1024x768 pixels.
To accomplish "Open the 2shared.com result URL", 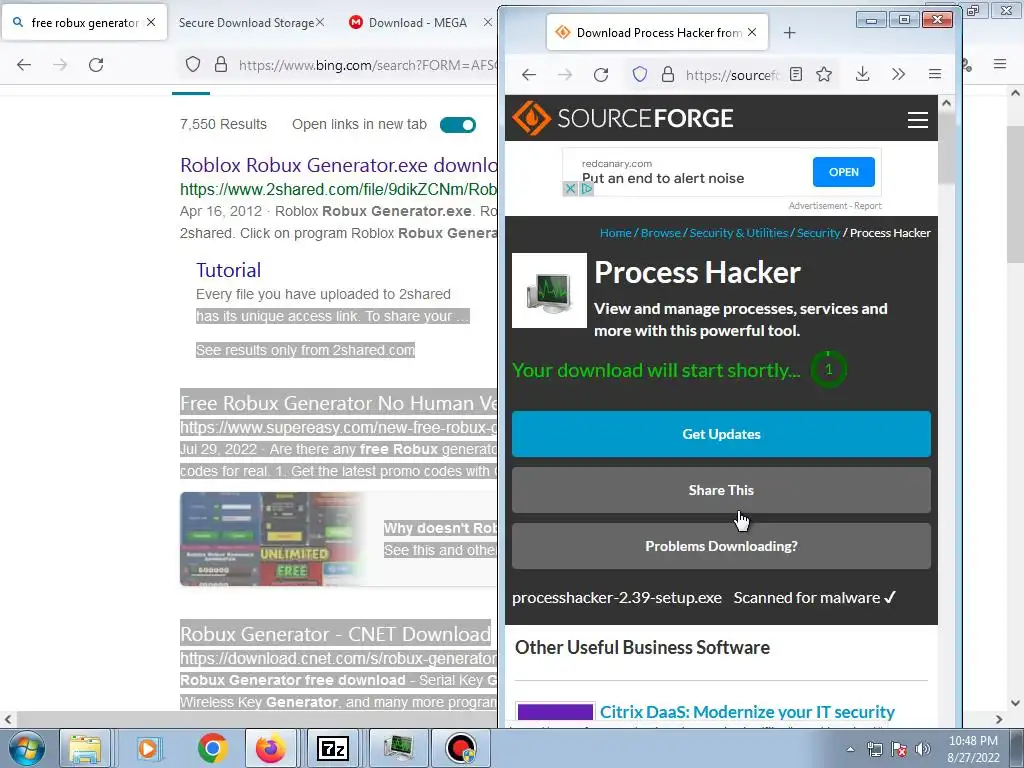I will click(x=338, y=189).
